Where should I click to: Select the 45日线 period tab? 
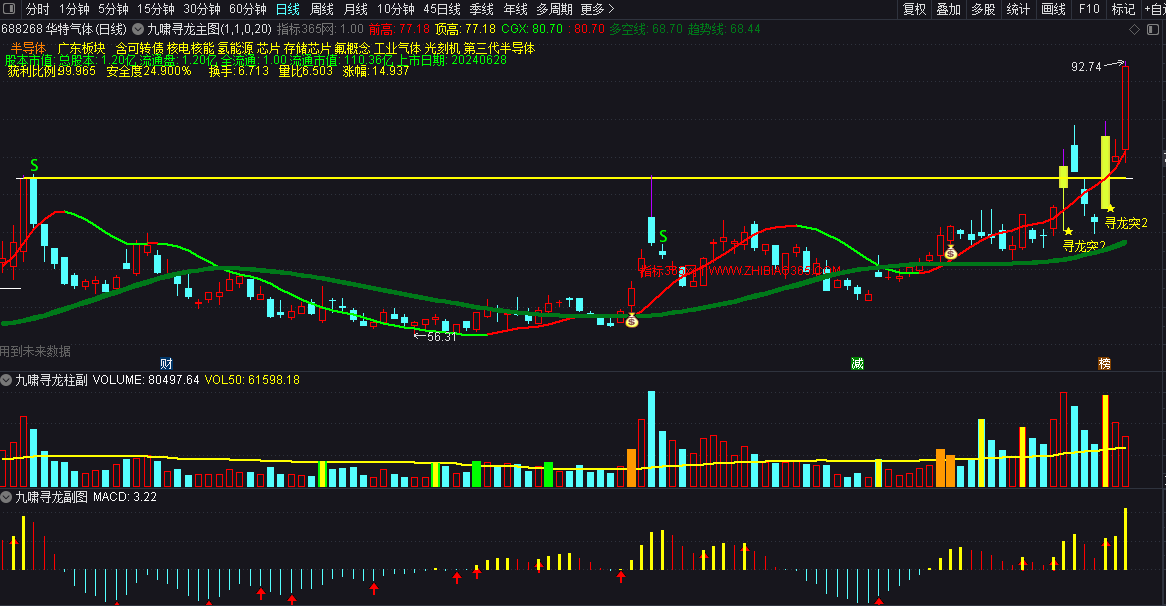(442, 9)
